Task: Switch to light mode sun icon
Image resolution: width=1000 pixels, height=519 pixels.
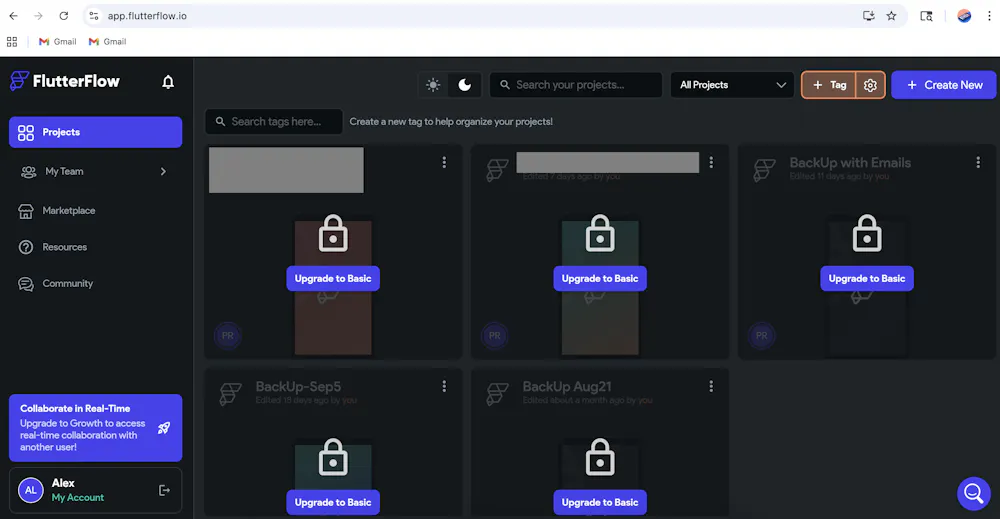Action: pyautogui.click(x=433, y=85)
